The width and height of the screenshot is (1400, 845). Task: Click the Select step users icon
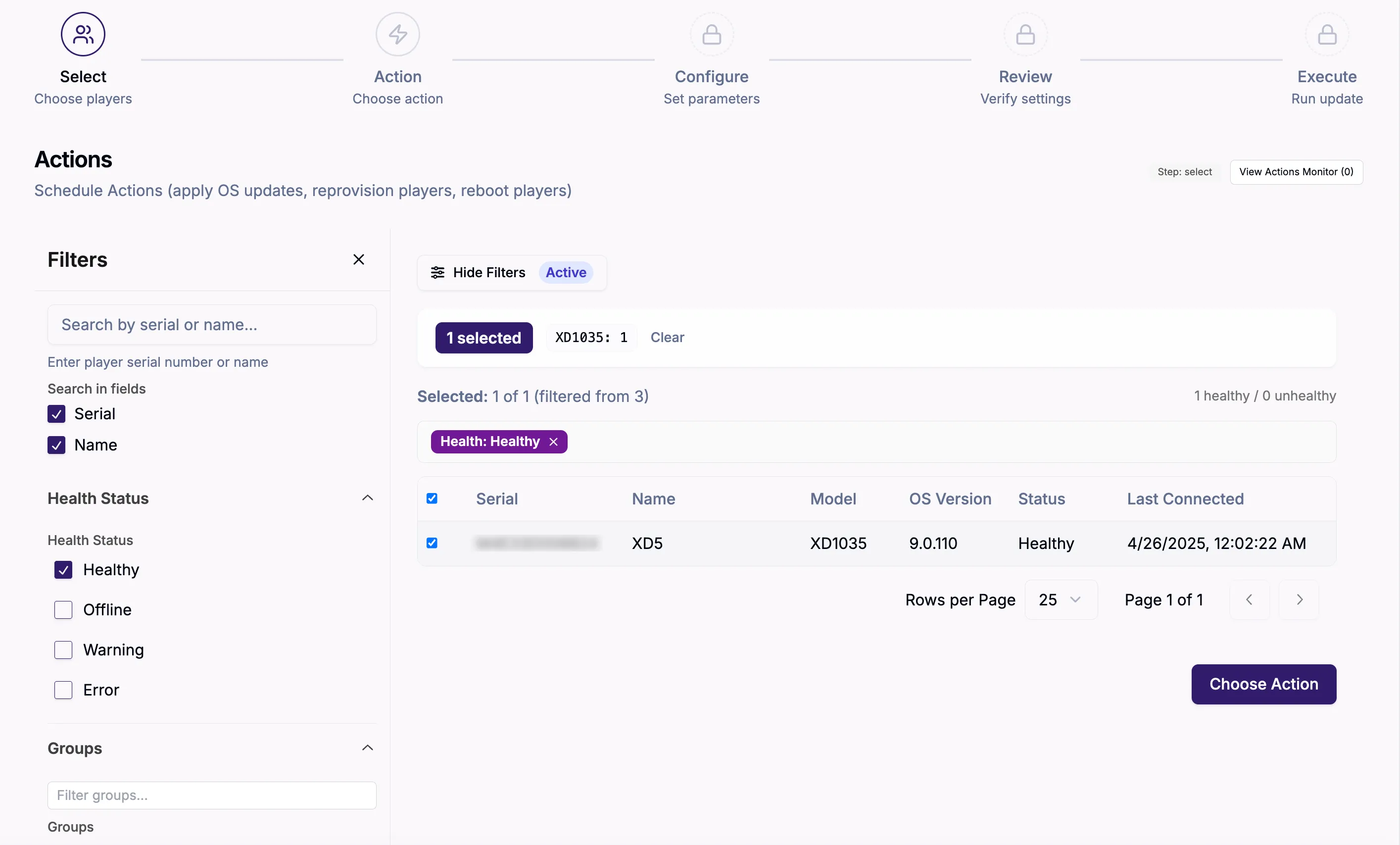[x=83, y=35]
